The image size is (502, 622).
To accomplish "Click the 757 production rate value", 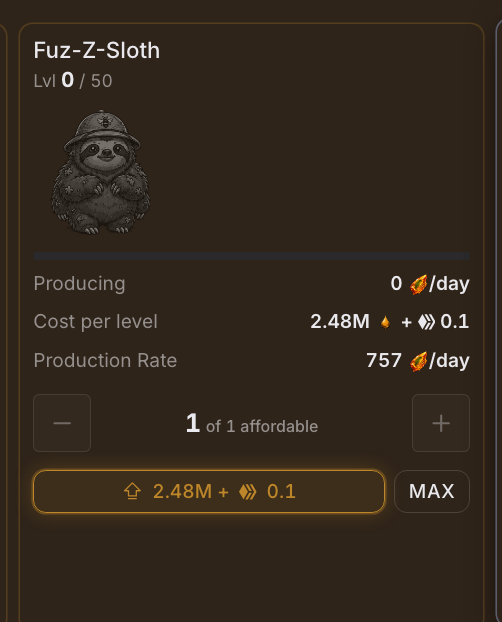I will coord(384,360).
